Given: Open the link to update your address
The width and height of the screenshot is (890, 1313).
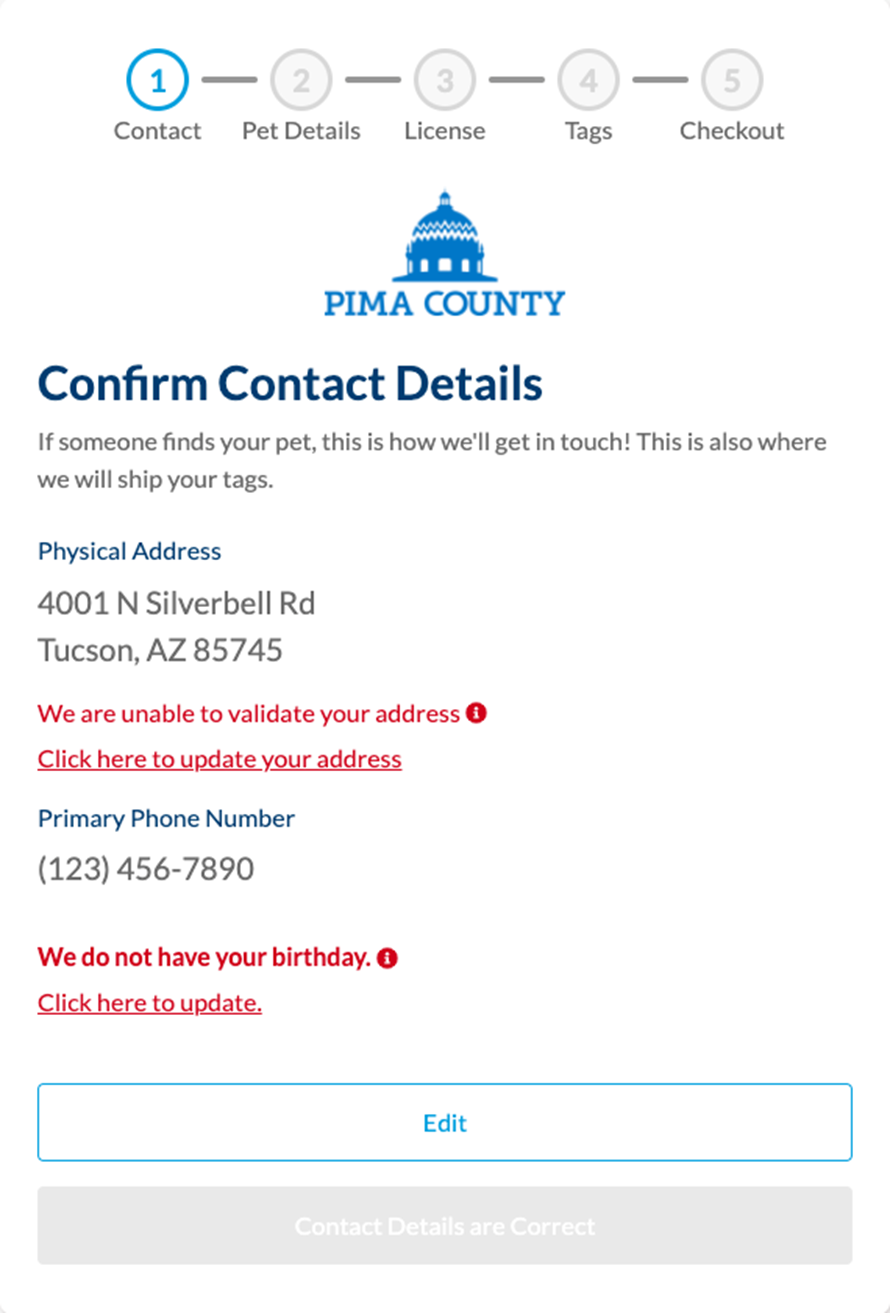Looking at the screenshot, I should (218, 759).
